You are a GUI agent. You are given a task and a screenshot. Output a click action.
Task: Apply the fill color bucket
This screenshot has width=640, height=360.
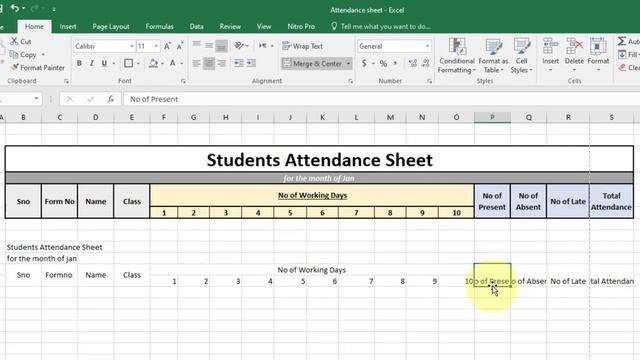153,63
